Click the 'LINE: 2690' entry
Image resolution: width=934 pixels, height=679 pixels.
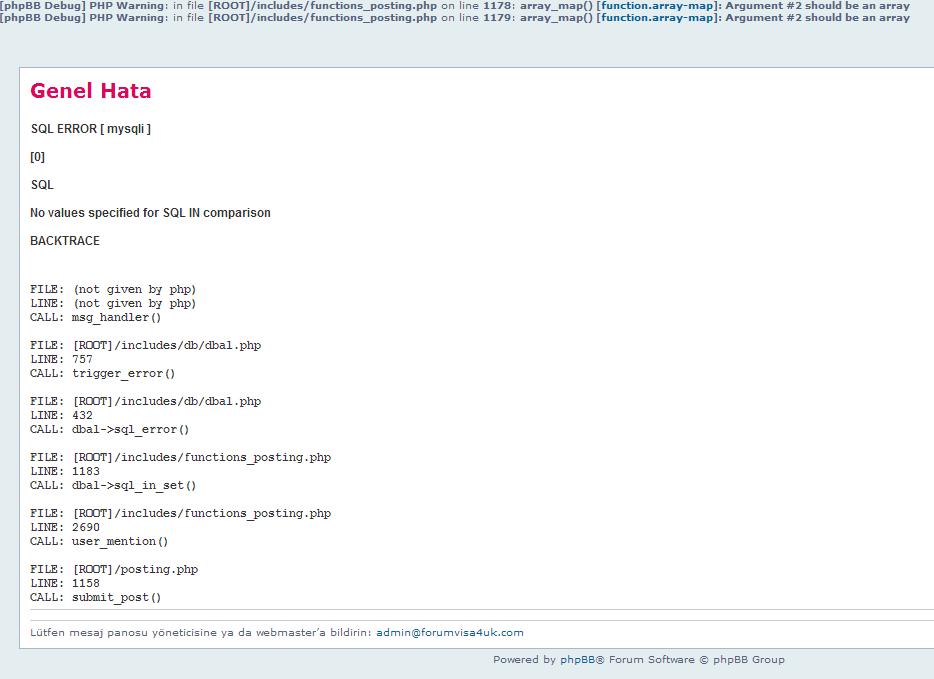[65, 527]
